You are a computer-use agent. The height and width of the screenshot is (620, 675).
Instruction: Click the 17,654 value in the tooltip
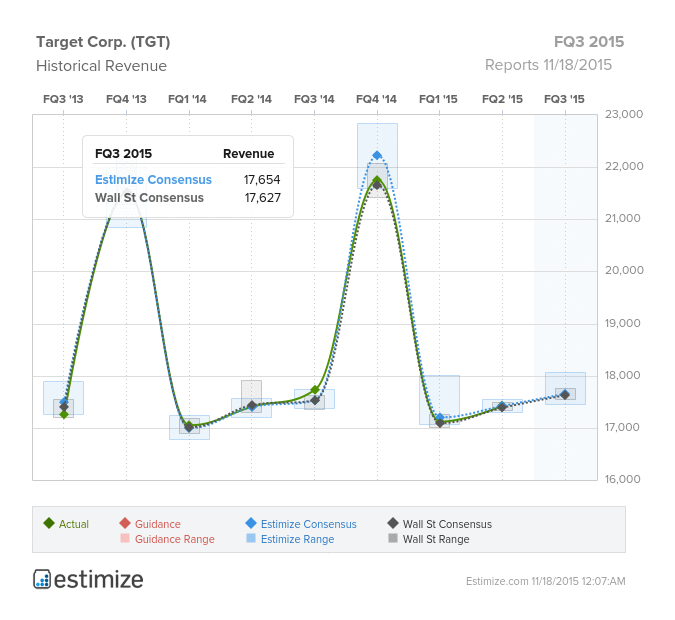(262, 180)
